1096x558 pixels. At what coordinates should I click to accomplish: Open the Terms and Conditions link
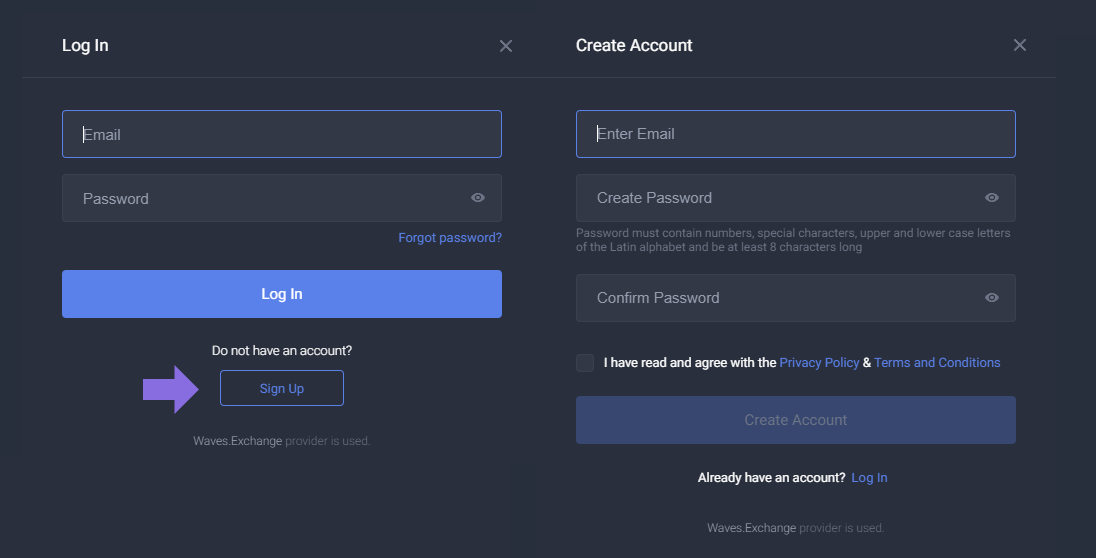pyautogui.click(x=937, y=363)
